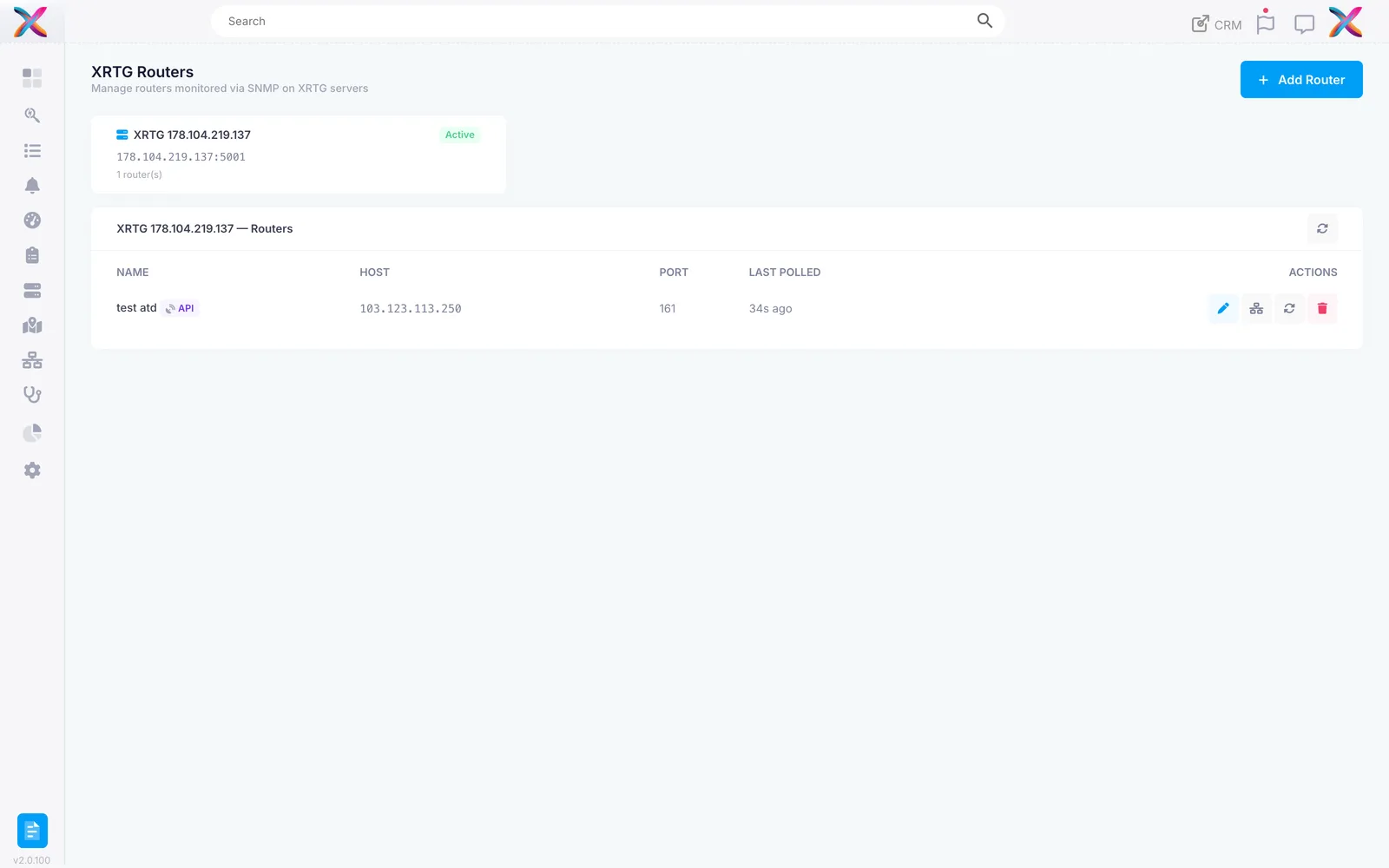Open interfaces topology for test atd

click(1256, 308)
